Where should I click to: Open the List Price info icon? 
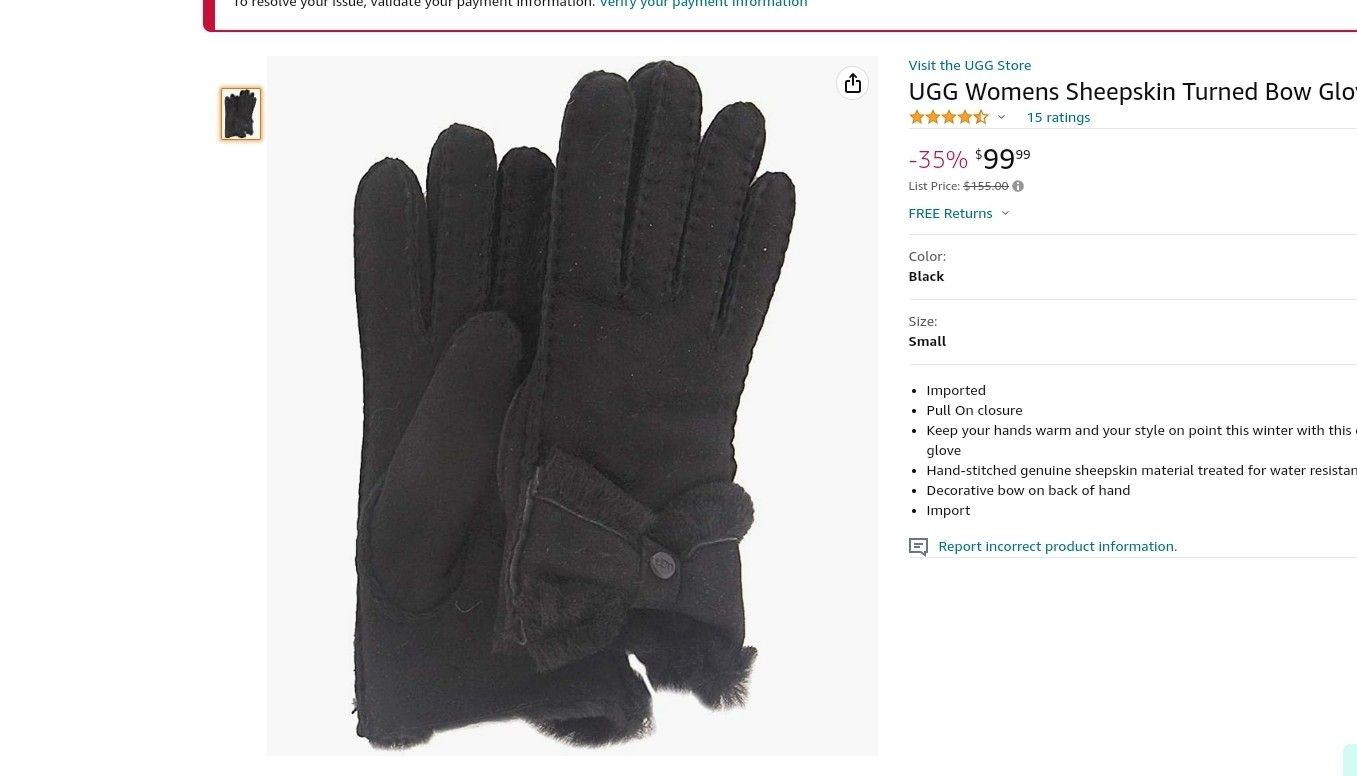click(1018, 186)
